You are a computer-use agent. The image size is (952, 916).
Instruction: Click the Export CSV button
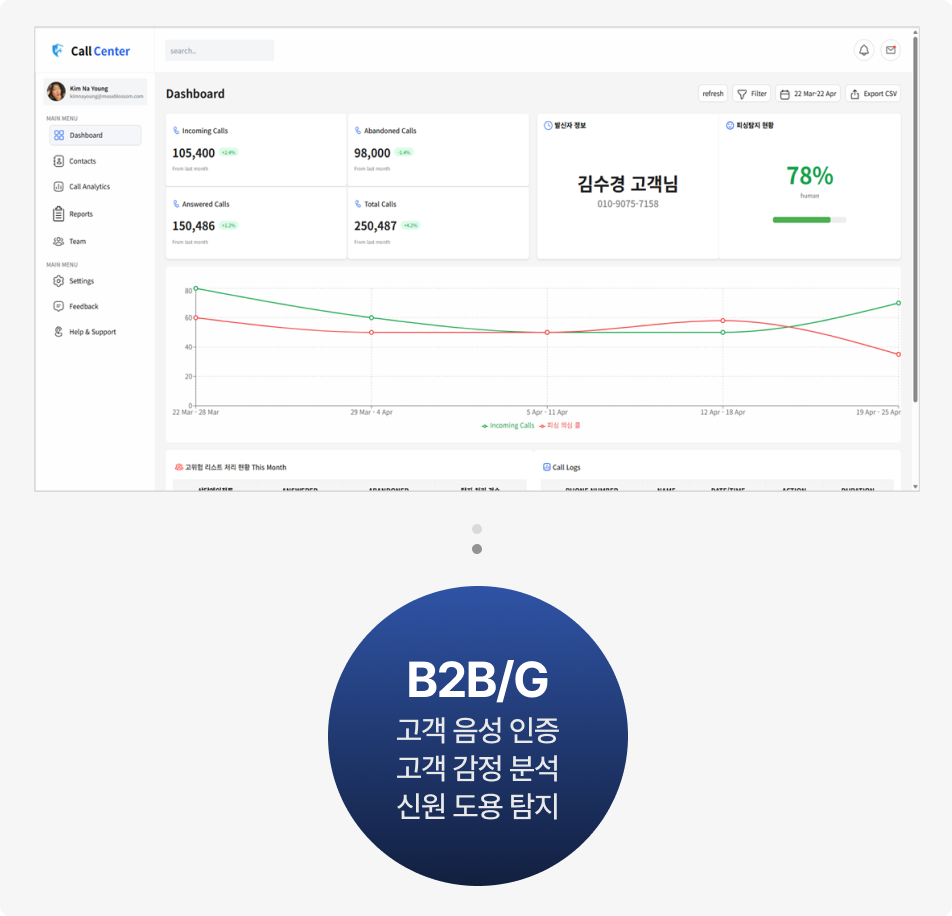(873, 94)
